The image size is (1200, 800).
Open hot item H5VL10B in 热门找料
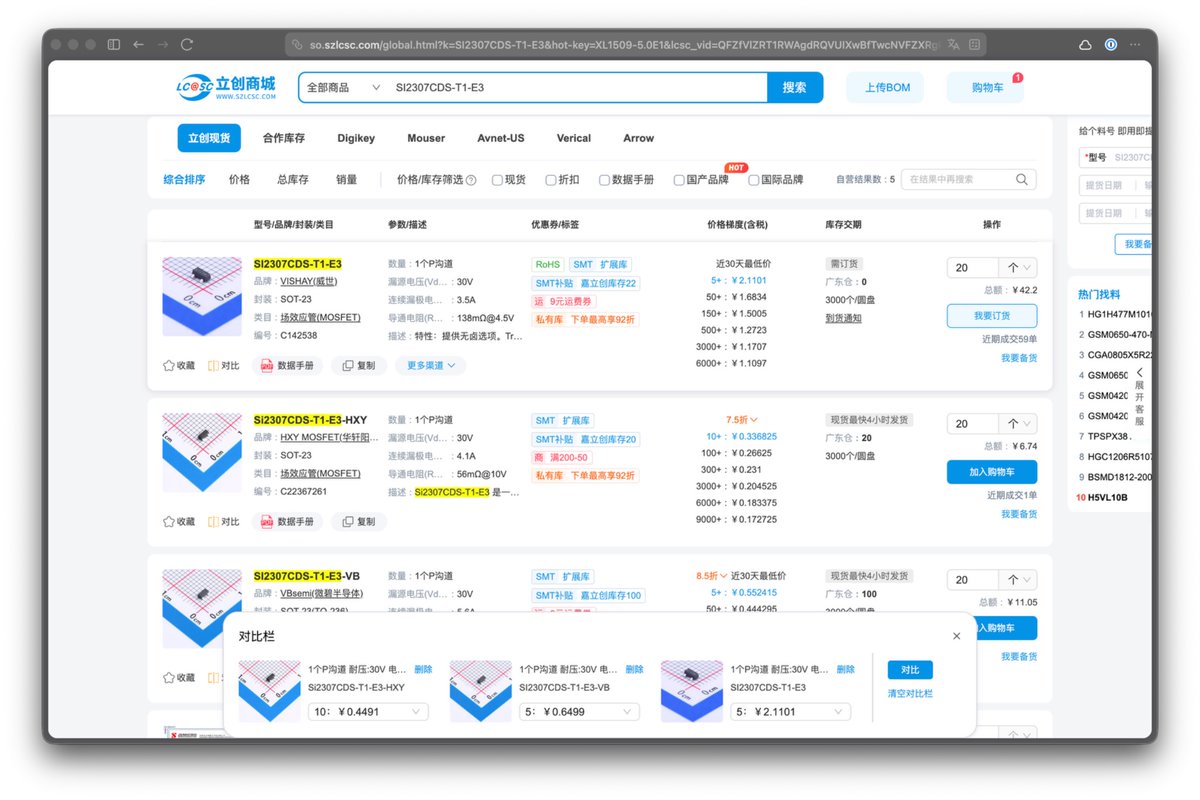pyautogui.click(x=1107, y=497)
